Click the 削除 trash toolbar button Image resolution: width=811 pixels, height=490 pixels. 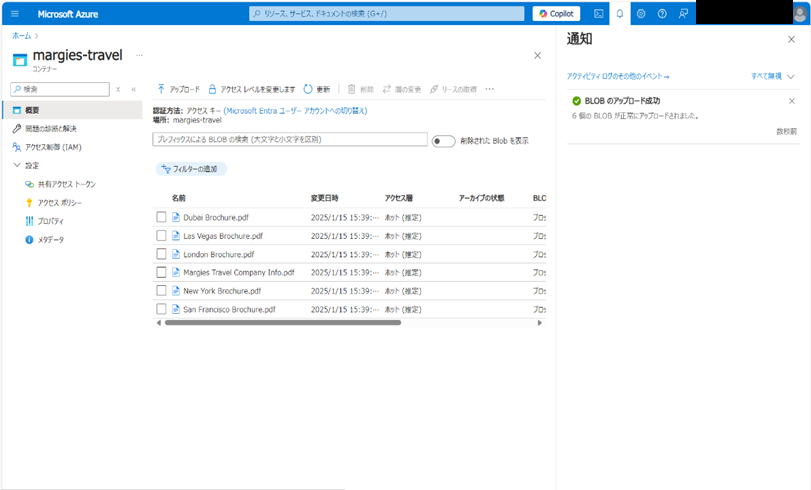coord(361,89)
